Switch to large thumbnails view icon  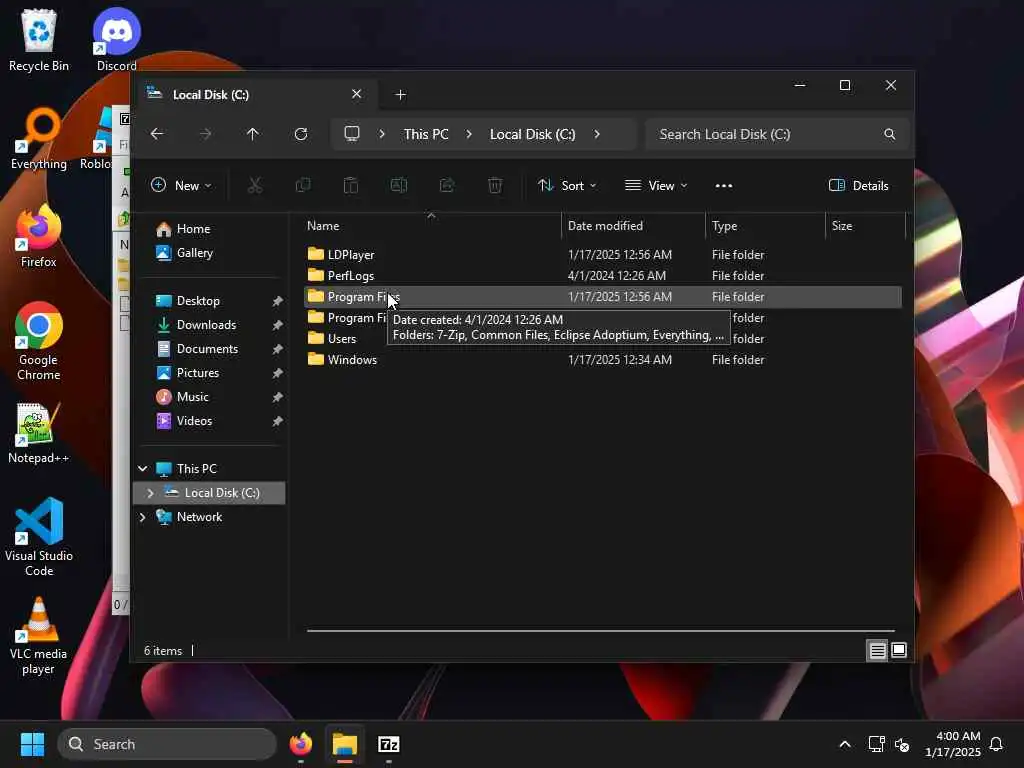coord(899,650)
